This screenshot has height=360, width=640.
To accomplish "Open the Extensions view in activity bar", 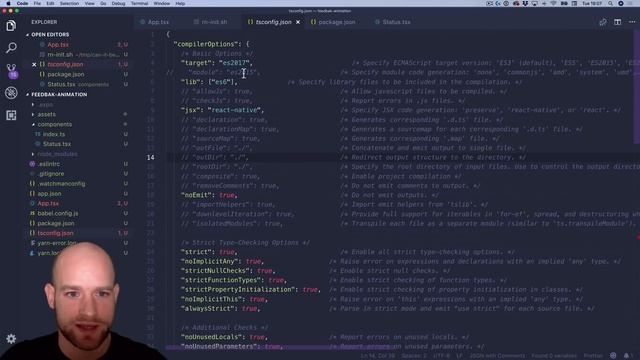I will coord(11,115).
